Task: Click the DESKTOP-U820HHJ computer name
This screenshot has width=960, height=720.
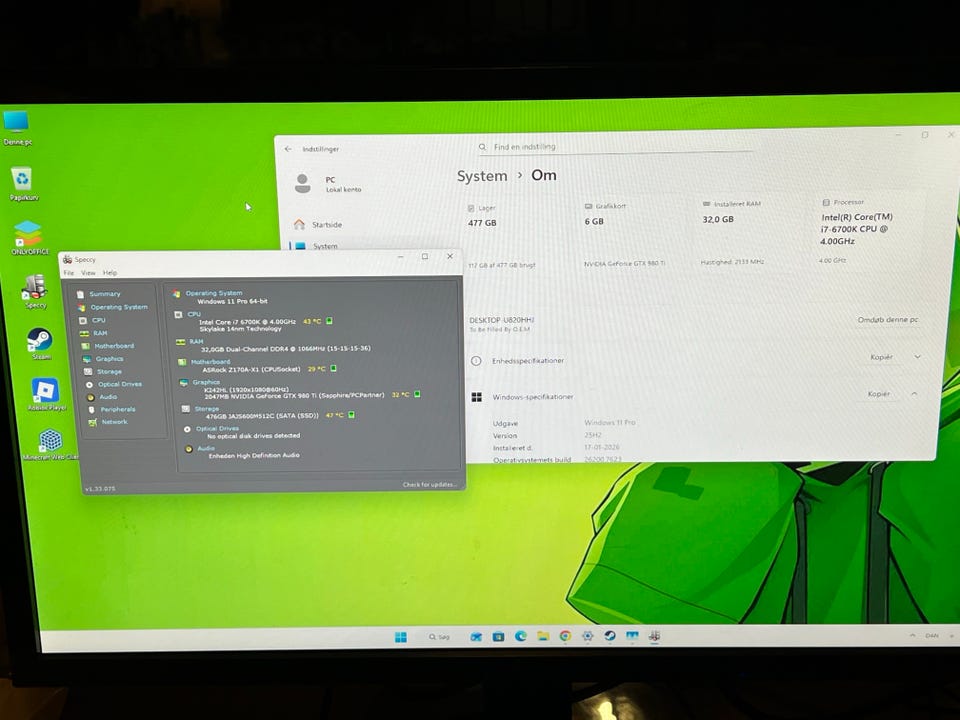Action: (501, 320)
